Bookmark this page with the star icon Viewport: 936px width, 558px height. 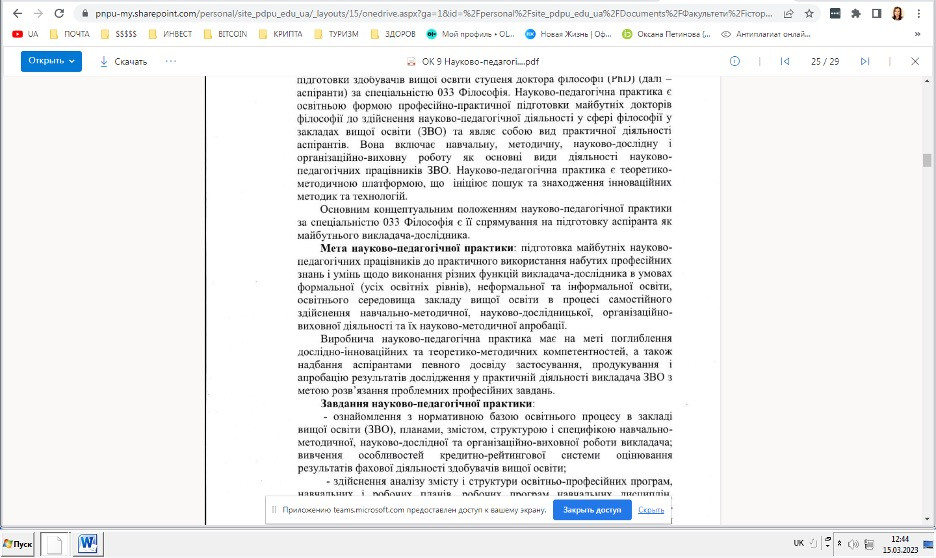point(809,13)
